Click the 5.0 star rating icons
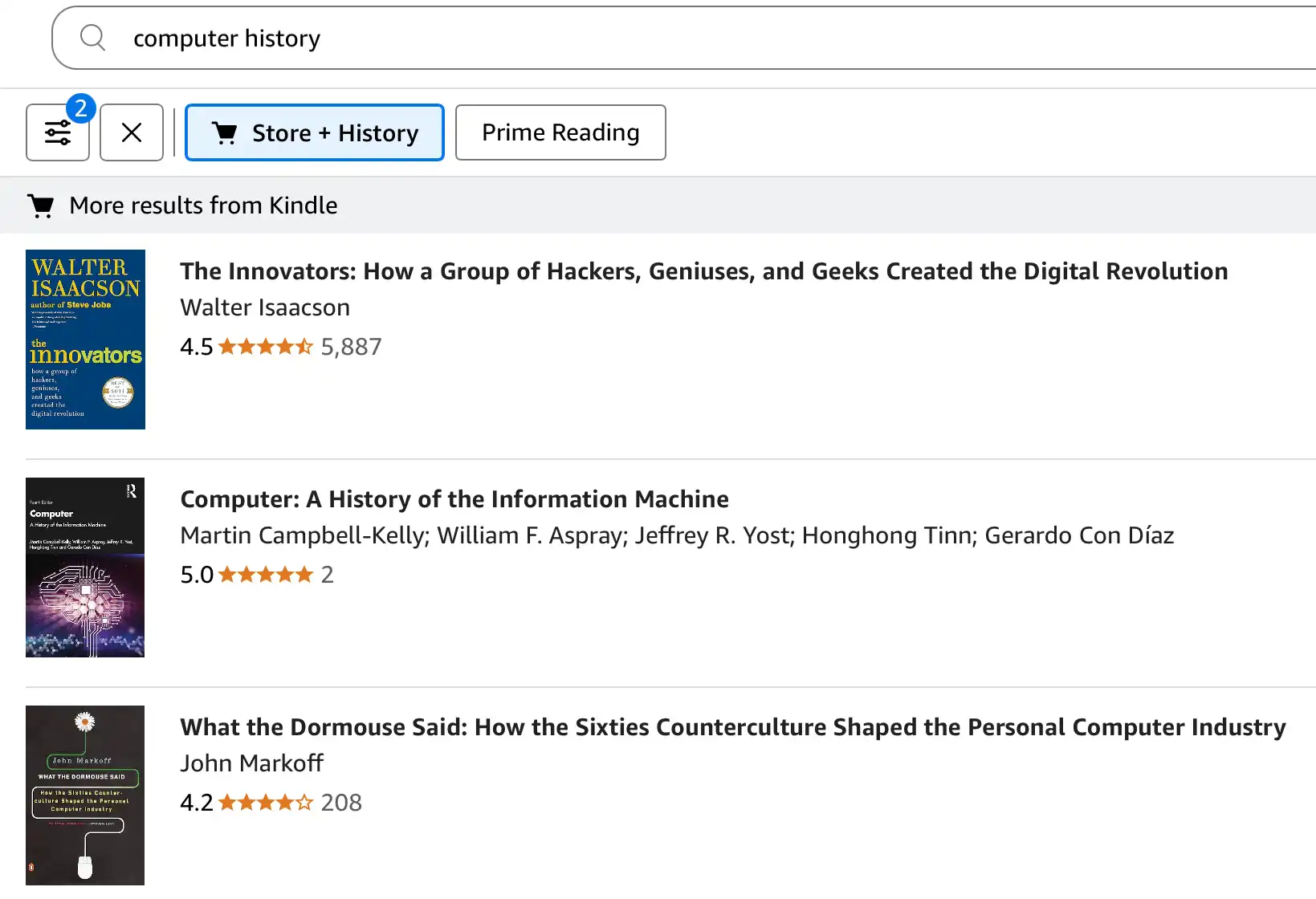The width and height of the screenshot is (1316, 899). pos(266,575)
